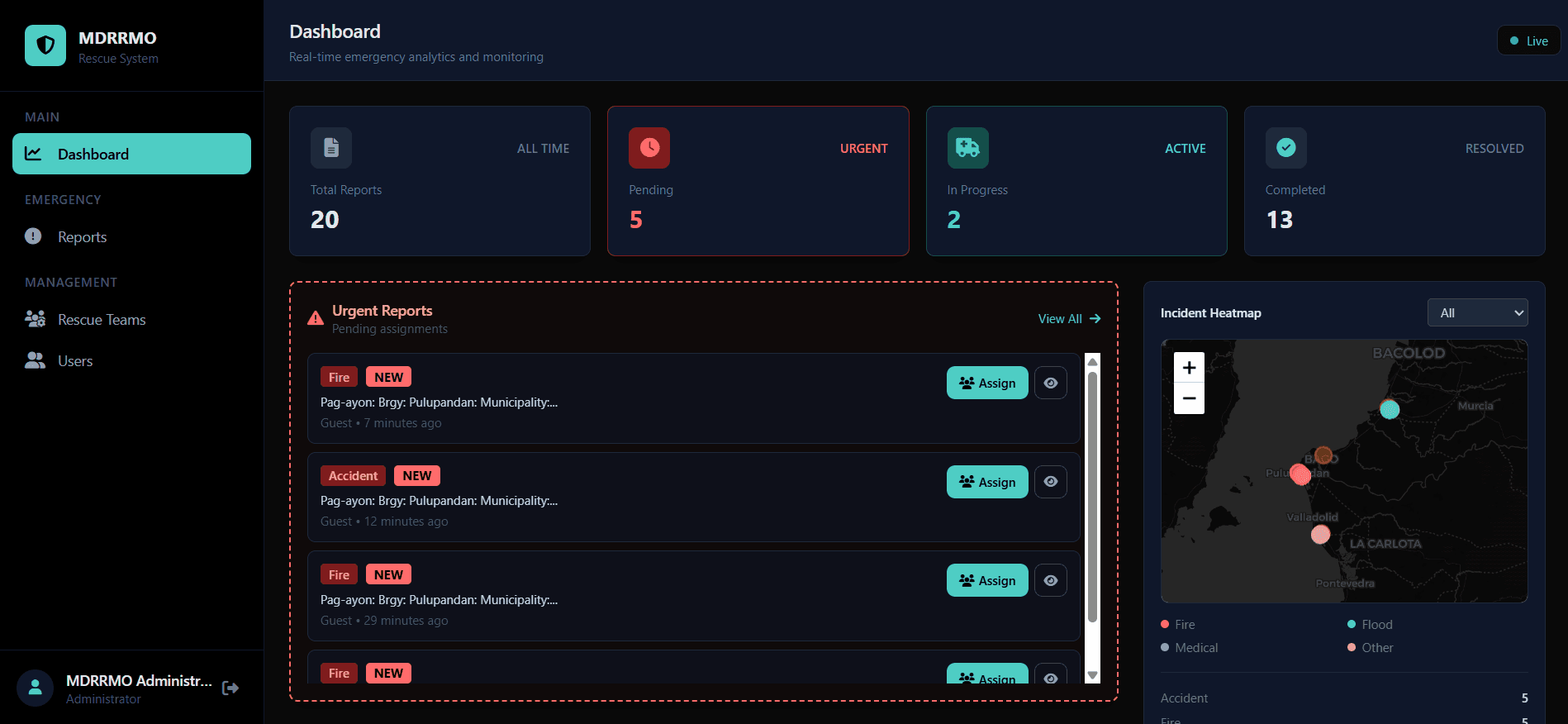Click the administrator avatar icon
1568x724 pixels.
(x=36, y=688)
